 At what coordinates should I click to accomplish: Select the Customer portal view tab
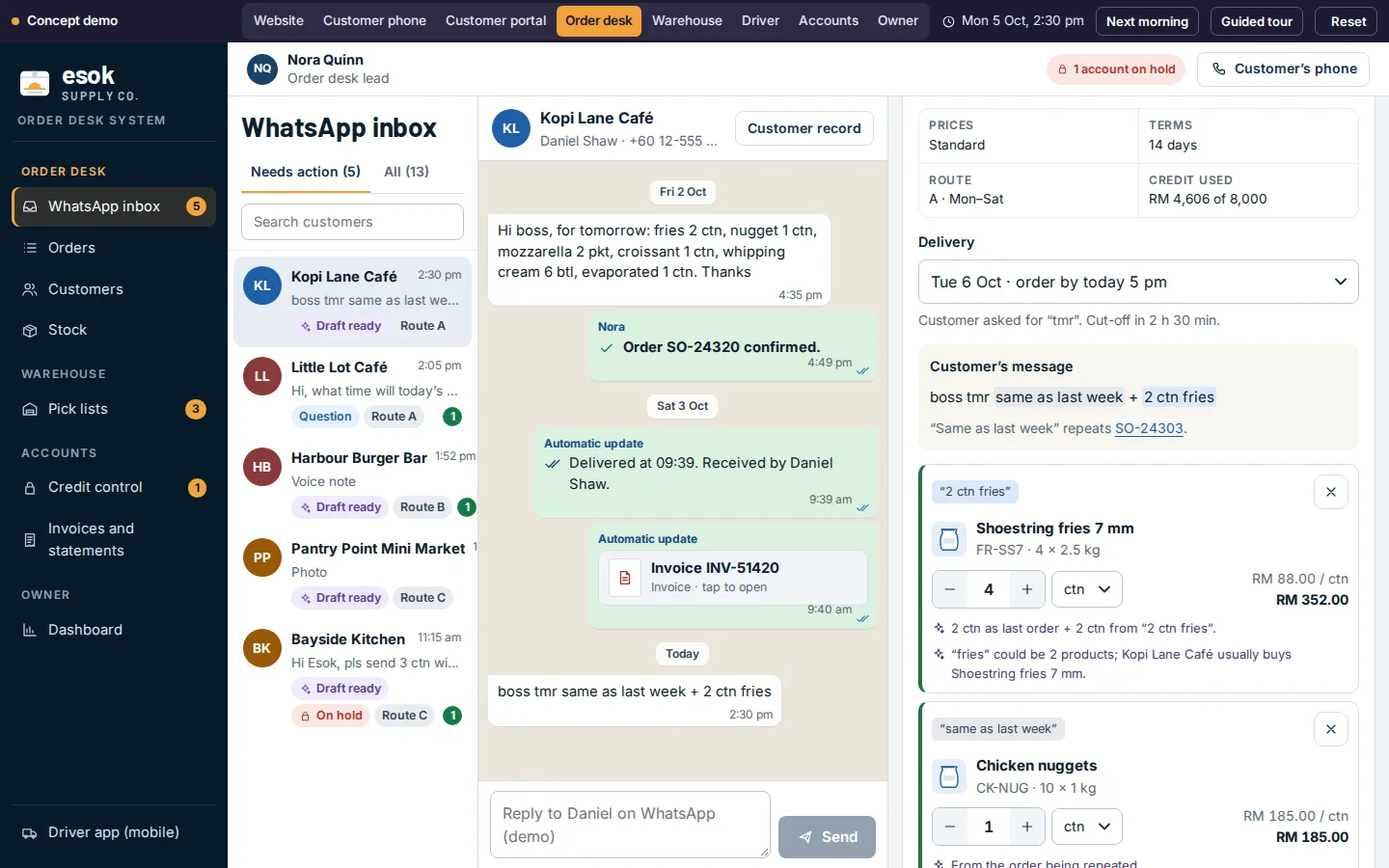[496, 21]
